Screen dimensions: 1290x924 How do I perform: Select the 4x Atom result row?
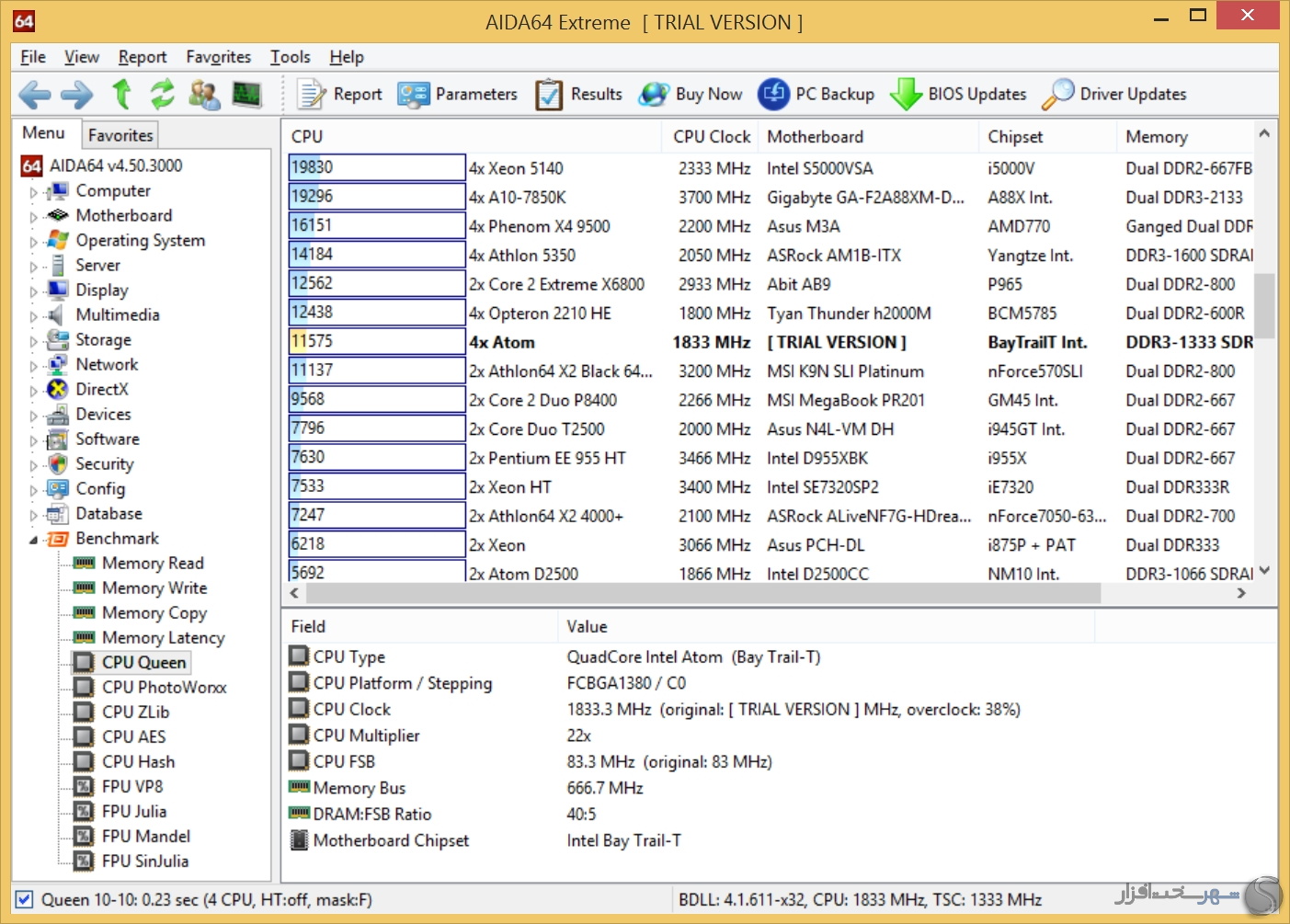coord(771,342)
